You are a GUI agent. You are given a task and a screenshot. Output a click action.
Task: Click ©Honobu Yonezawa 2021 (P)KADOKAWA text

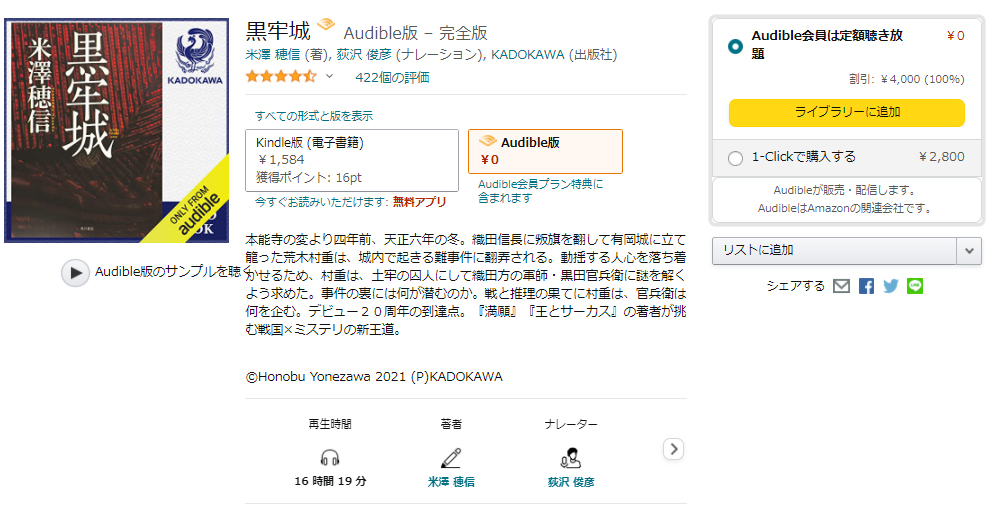pos(374,377)
